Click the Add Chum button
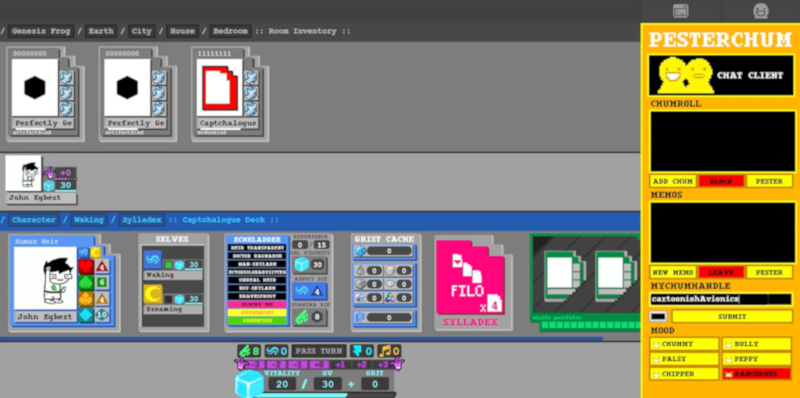 [673, 181]
